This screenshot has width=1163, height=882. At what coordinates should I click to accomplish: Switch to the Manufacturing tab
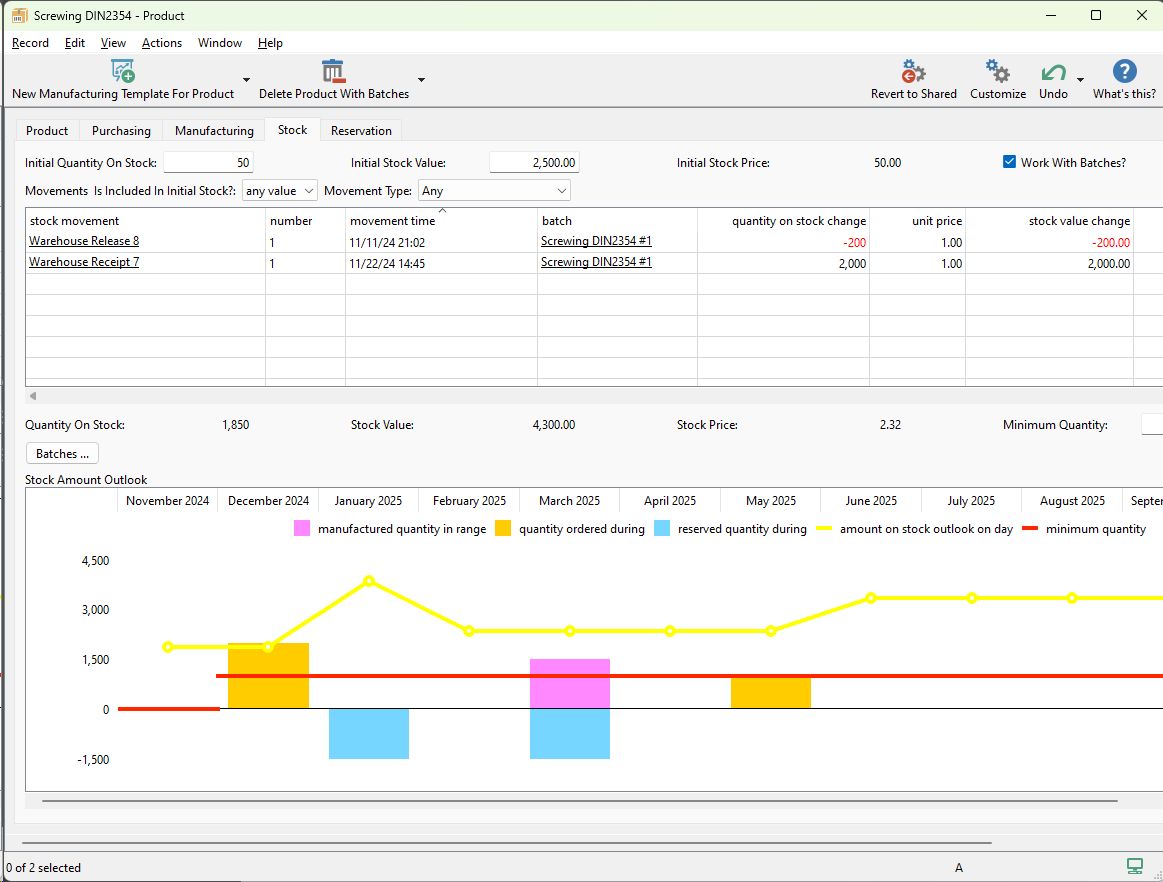pos(214,130)
